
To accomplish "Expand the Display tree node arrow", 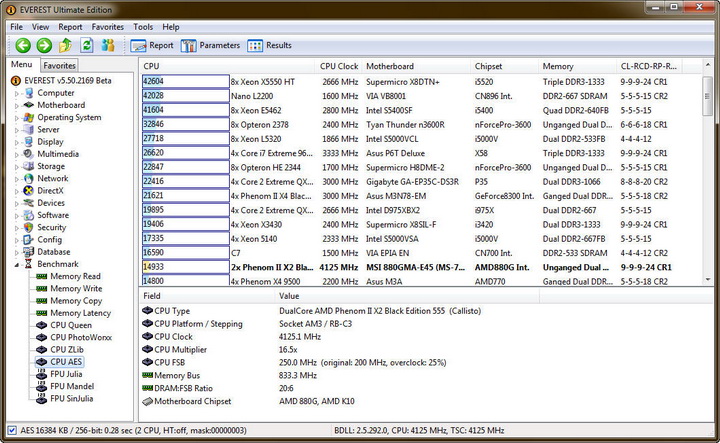I will [17, 142].
